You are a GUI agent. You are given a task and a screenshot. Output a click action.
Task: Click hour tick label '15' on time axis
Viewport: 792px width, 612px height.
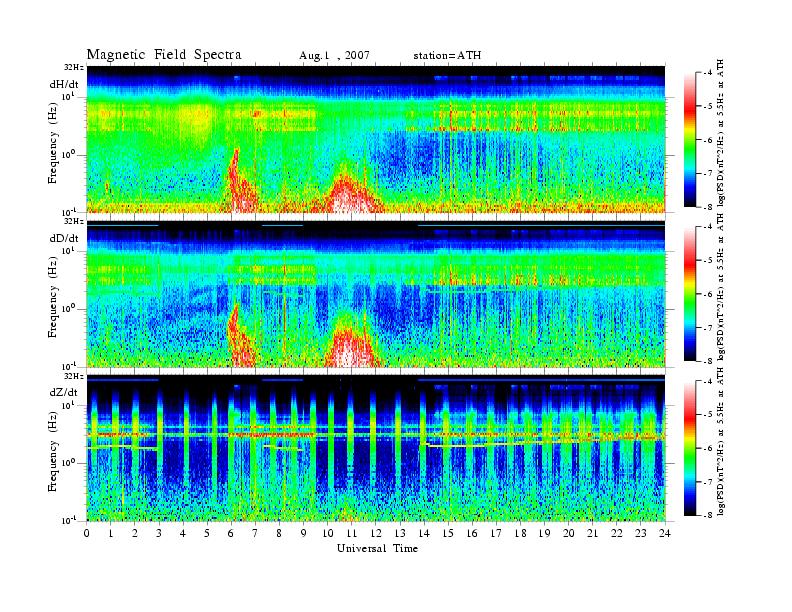point(448,533)
